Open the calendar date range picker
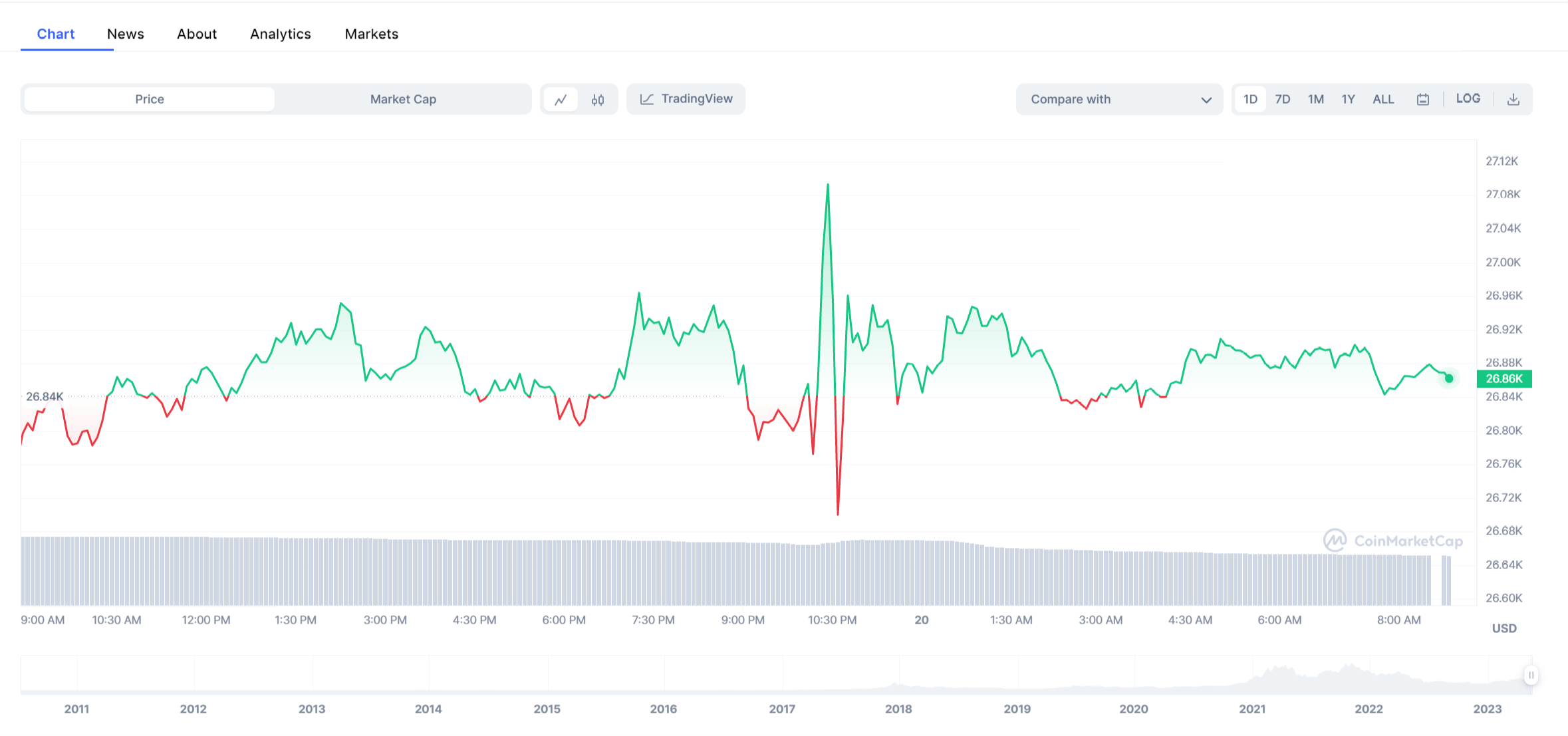This screenshot has width=1568, height=736. point(1422,100)
